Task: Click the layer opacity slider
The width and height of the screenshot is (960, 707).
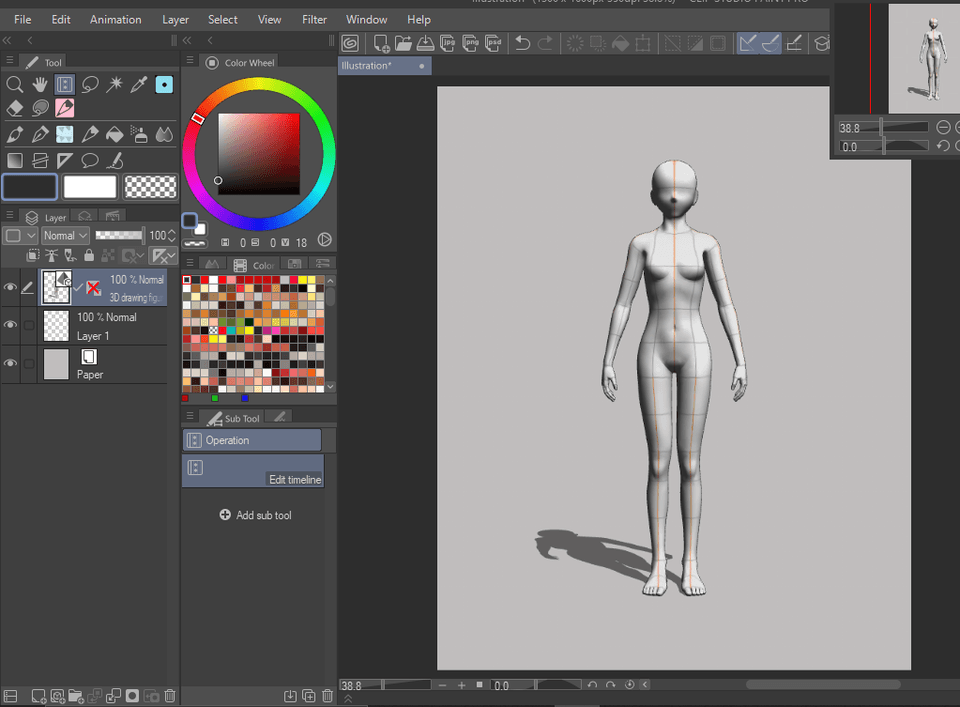Action: tap(119, 236)
